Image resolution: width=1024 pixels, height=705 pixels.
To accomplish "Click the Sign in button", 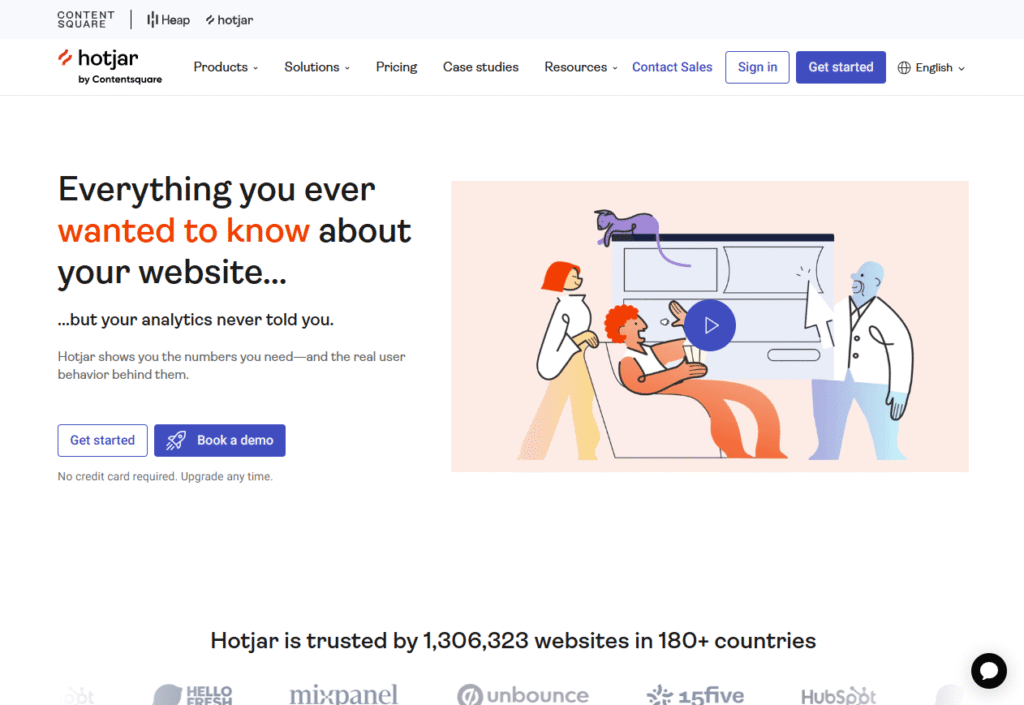I will click(x=758, y=67).
